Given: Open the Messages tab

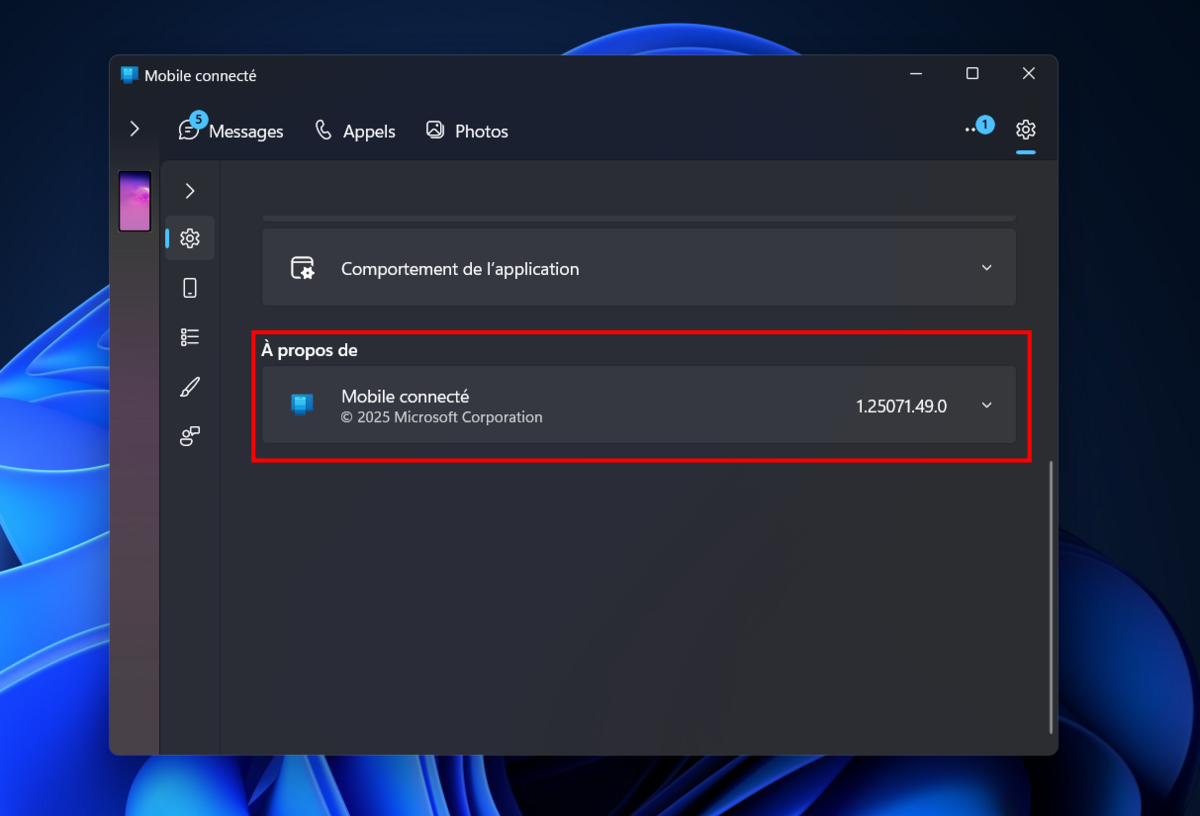Looking at the screenshot, I should pos(231,130).
